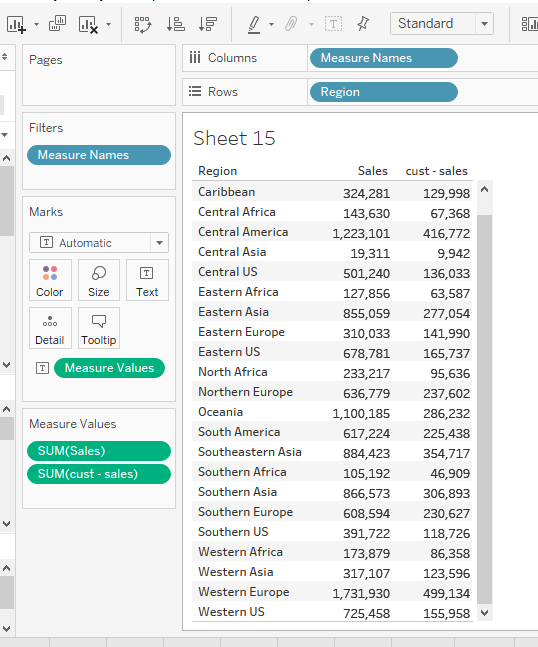The width and height of the screenshot is (538, 647).
Task: Click the pin Fix Axes icon
Action: click(x=363, y=24)
